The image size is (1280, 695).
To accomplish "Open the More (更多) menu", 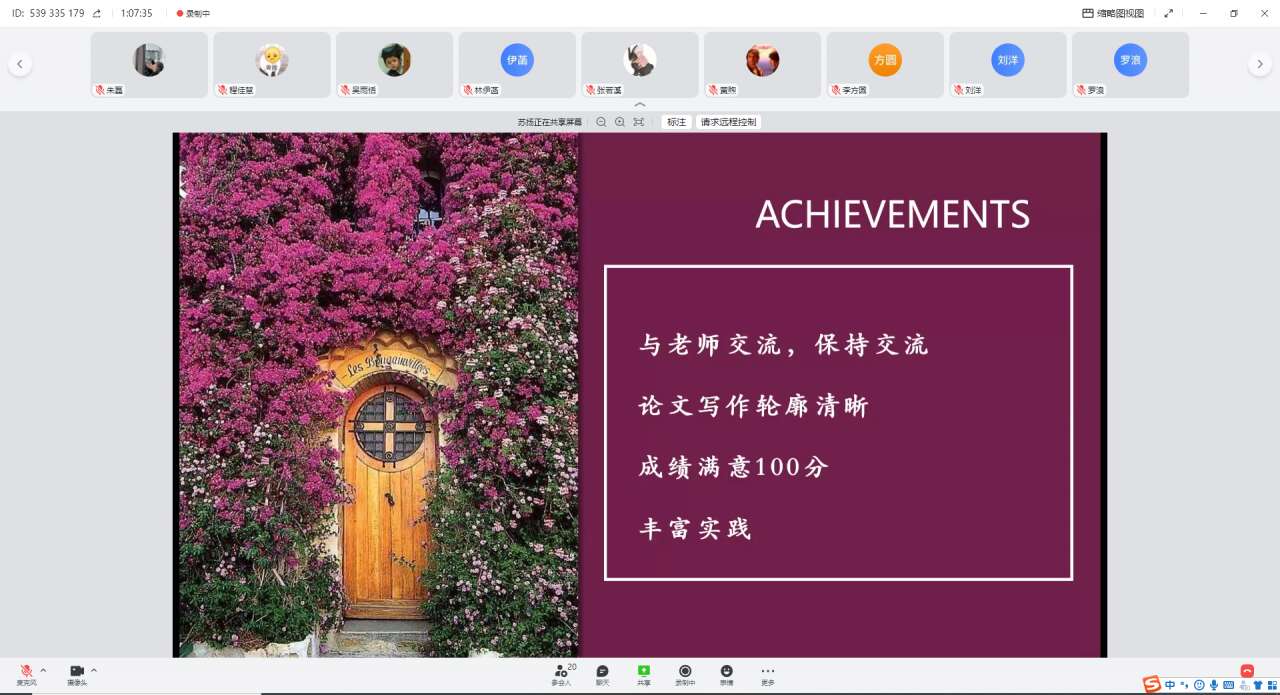I will tap(767, 673).
